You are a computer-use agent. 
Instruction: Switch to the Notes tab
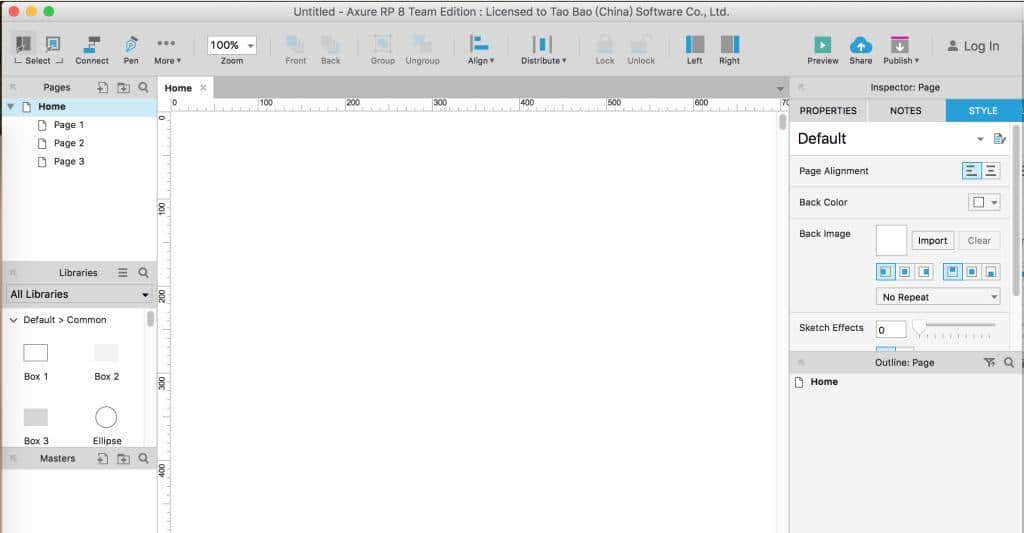tap(905, 111)
